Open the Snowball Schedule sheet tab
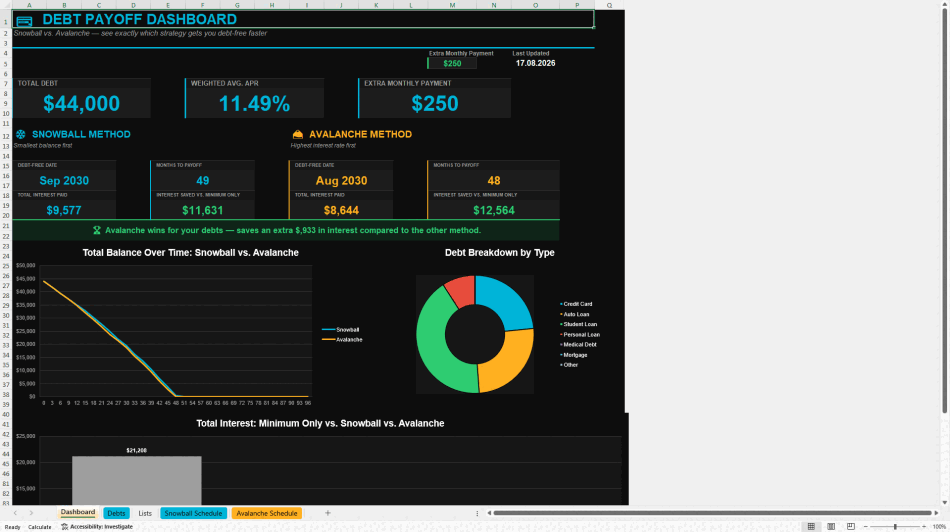 coord(193,513)
